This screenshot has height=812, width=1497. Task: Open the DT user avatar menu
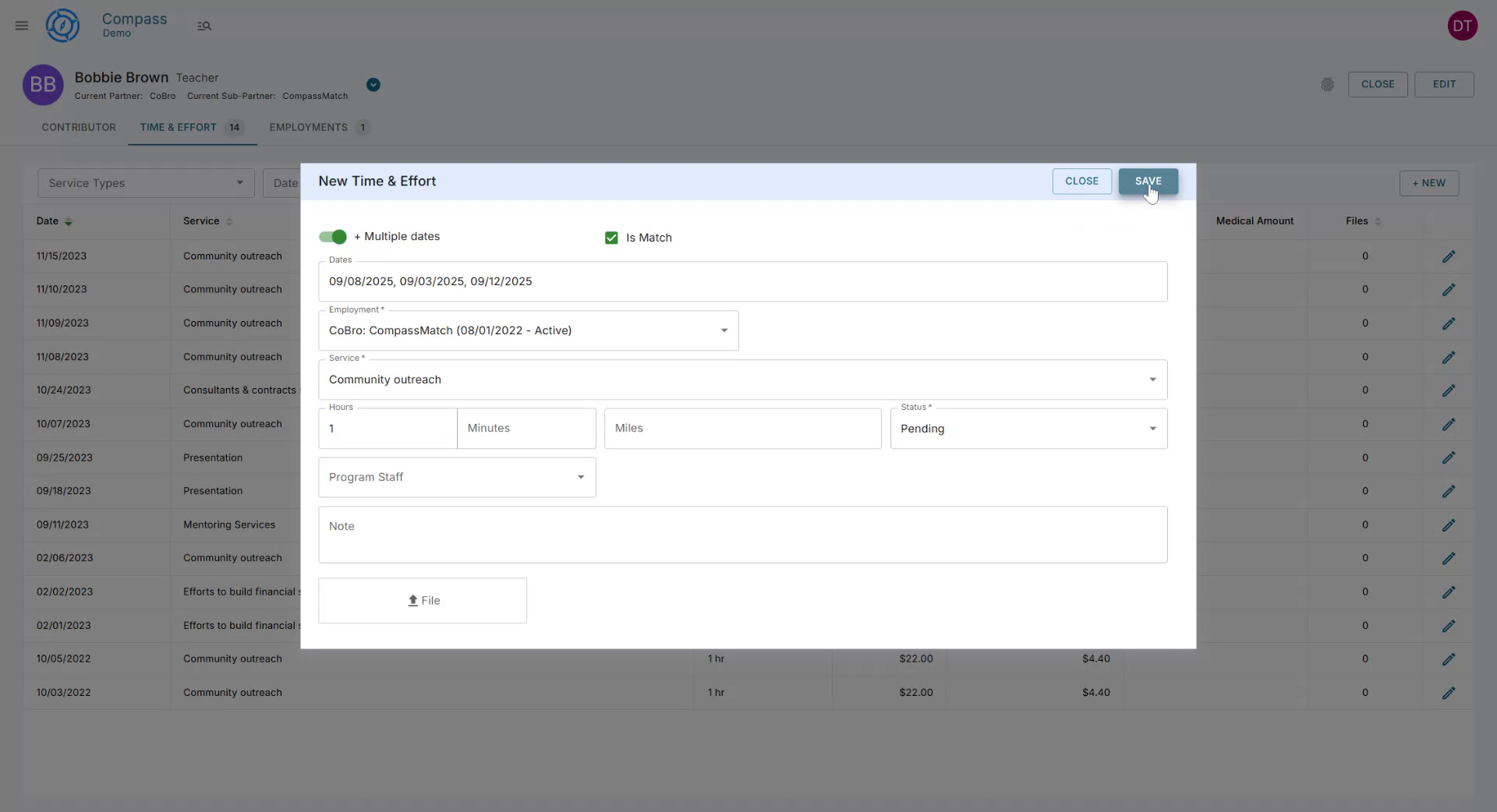1463,25
